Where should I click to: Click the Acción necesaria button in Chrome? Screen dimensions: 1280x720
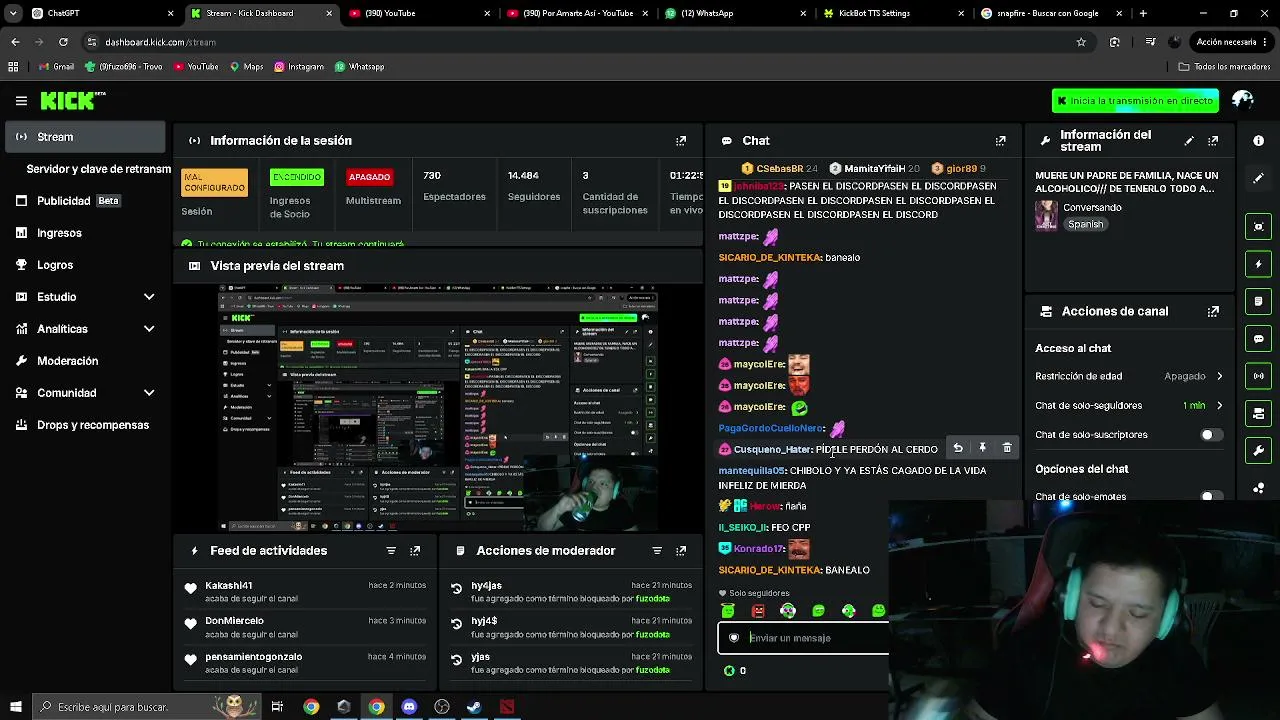pos(1232,42)
